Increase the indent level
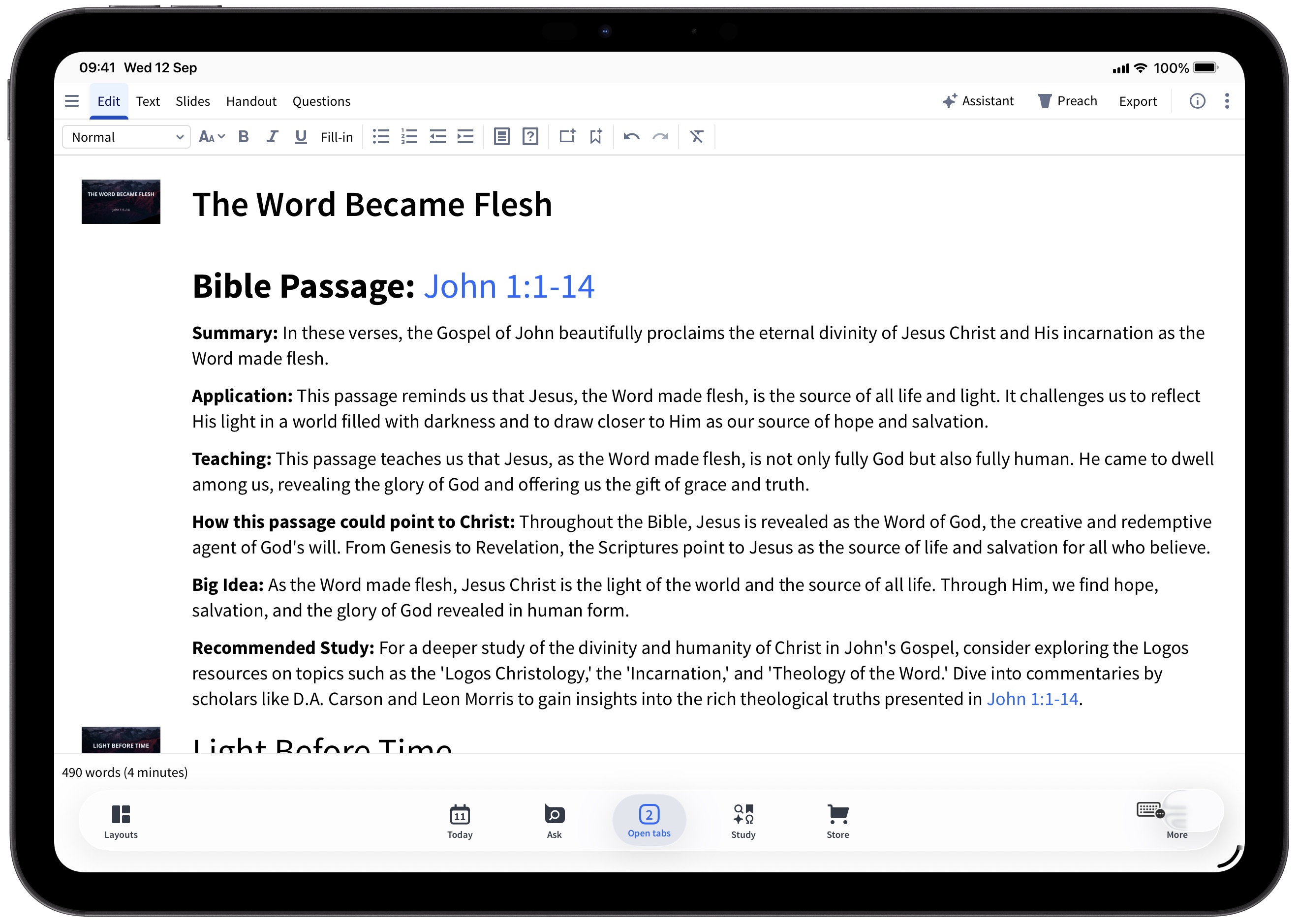 465,137
